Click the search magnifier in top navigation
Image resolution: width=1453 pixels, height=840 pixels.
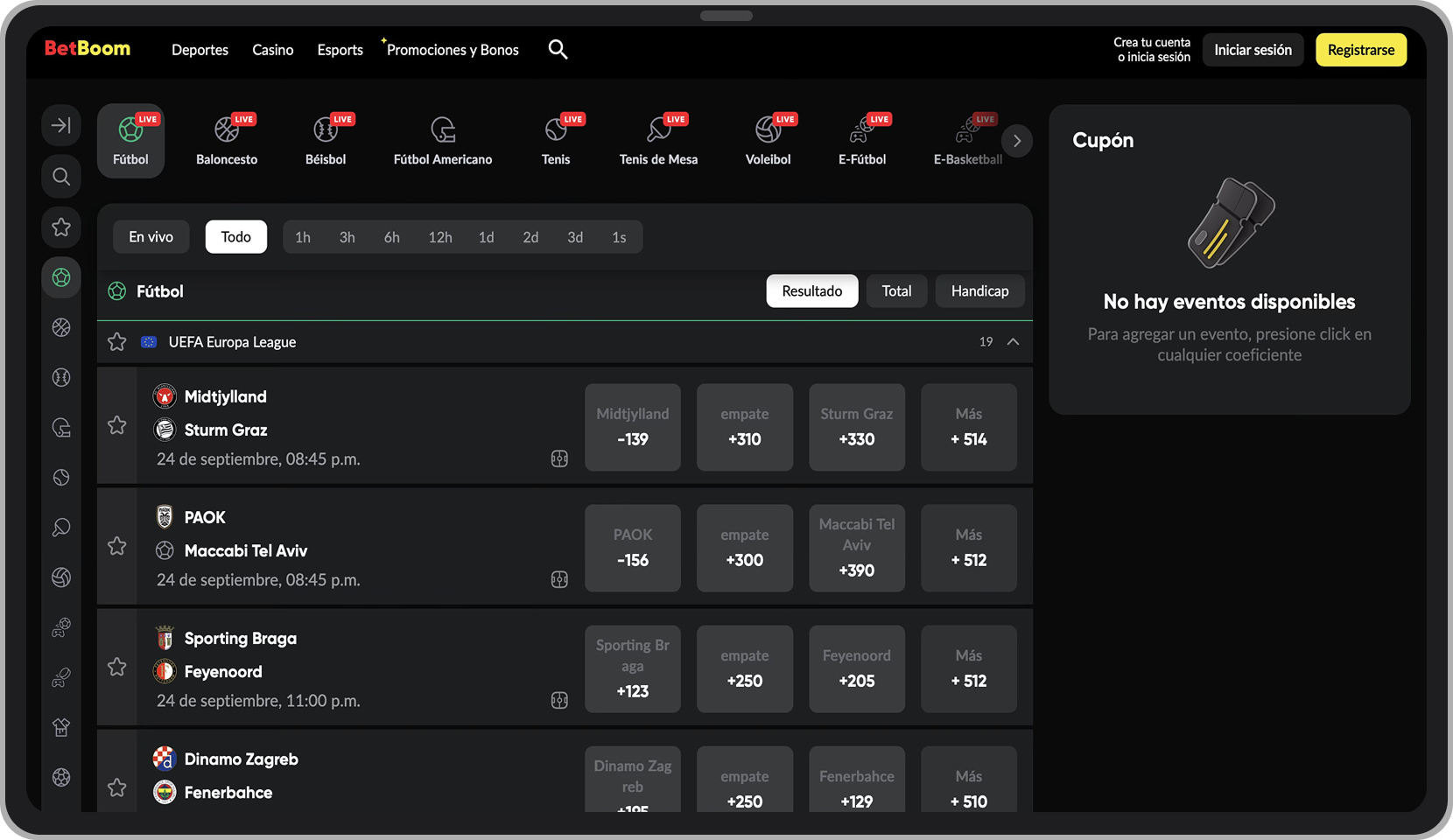[x=558, y=50]
